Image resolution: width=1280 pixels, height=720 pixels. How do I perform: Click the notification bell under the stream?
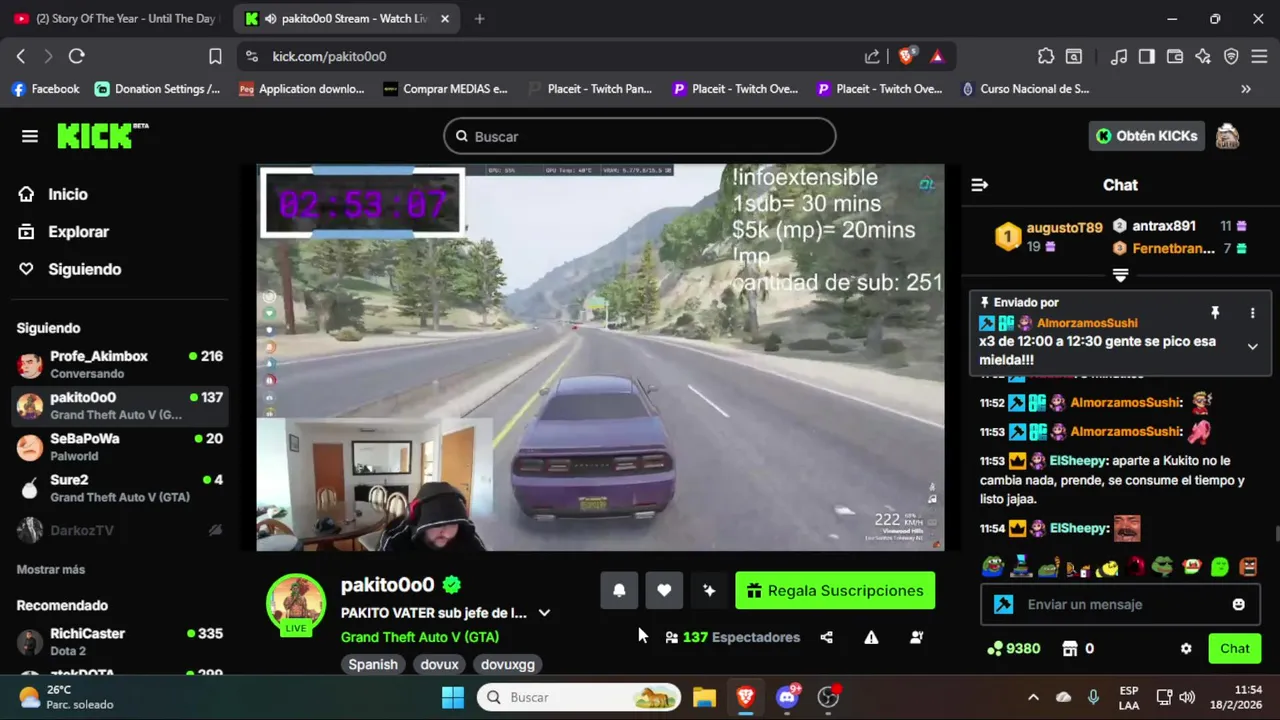(x=619, y=590)
